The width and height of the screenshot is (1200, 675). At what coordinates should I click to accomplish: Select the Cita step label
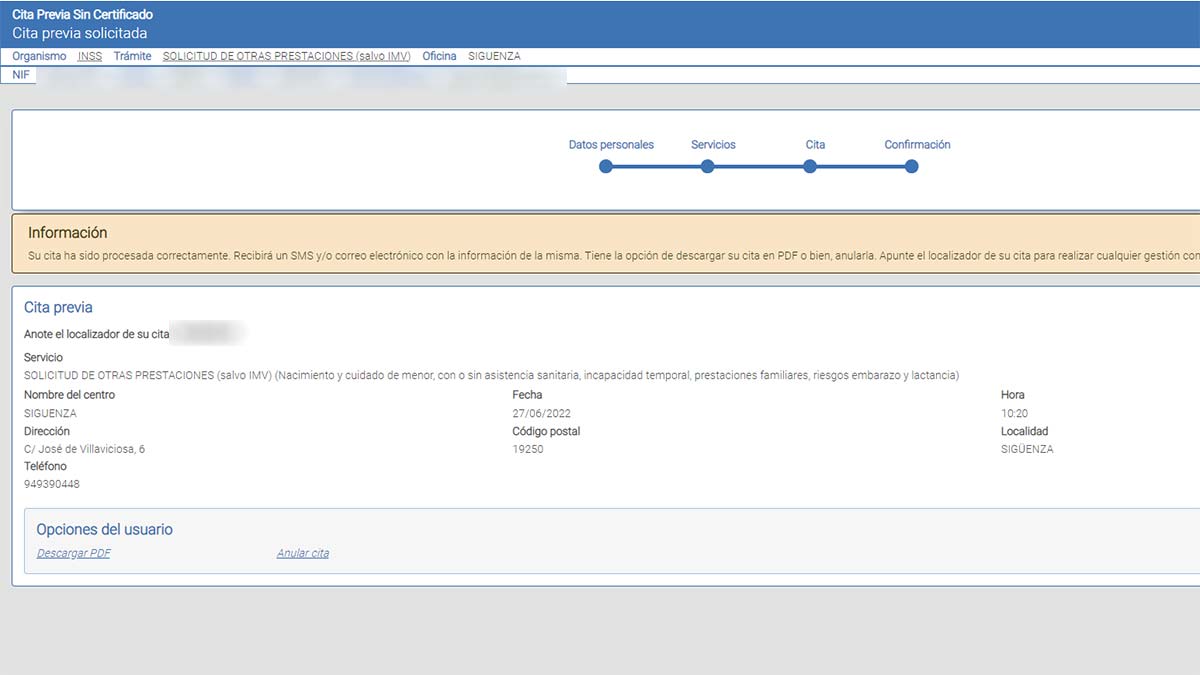tap(815, 145)
